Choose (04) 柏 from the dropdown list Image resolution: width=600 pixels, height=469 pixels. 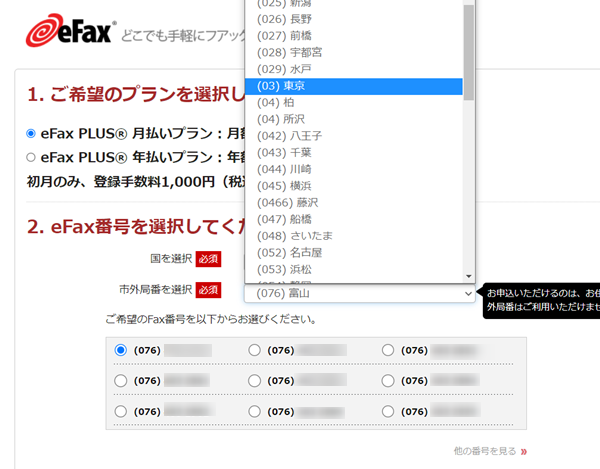[354, 103]
